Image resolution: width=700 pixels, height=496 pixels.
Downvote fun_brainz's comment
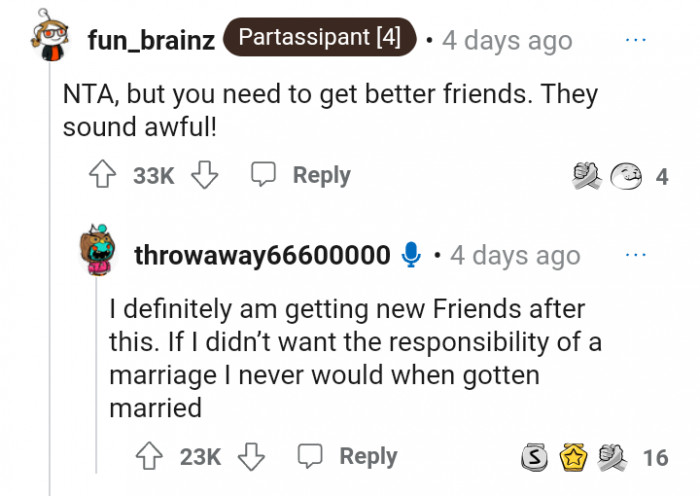pyautogui.click(x=205, y=176)
